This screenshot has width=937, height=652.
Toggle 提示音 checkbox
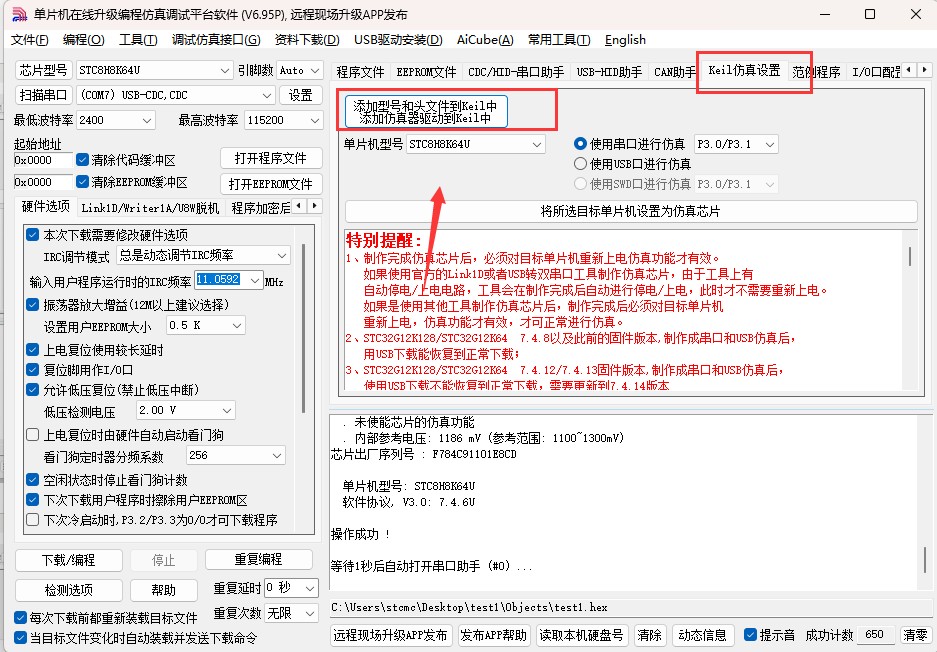tap(751, 635)
